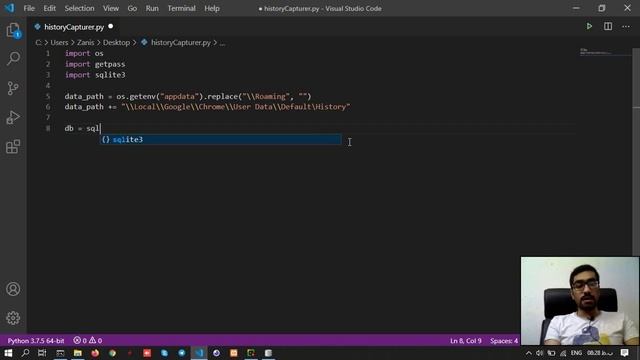Open the Terminal menu

pyautogui.click(x=181, y=8)
